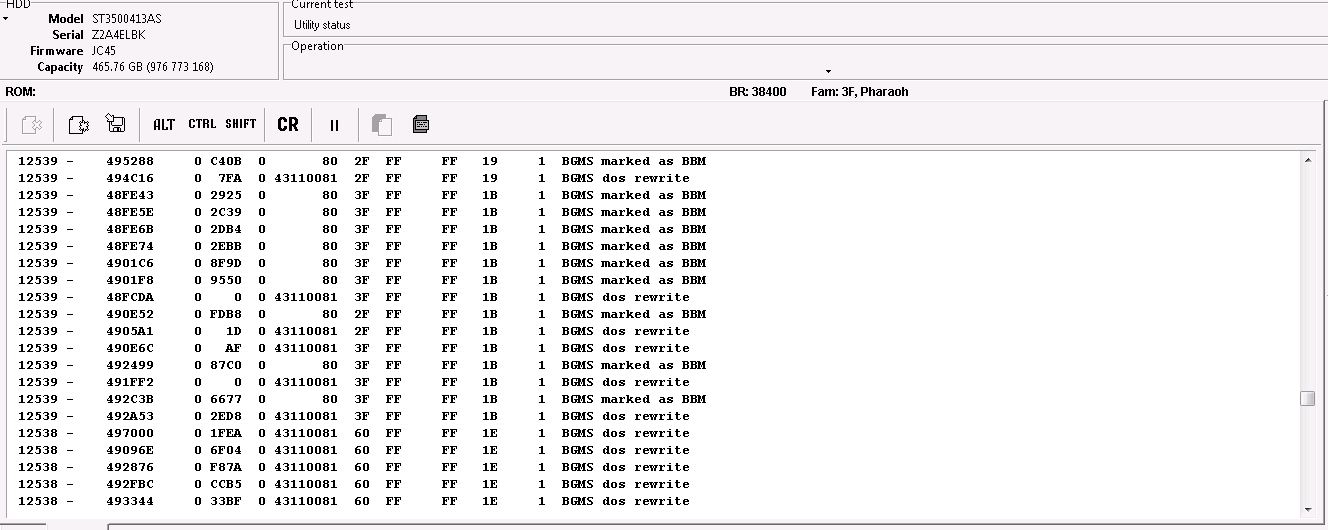Click the grayed-out copy pages icon
The width and height of the screenshot is (1328, 530).
click(381, 125)
